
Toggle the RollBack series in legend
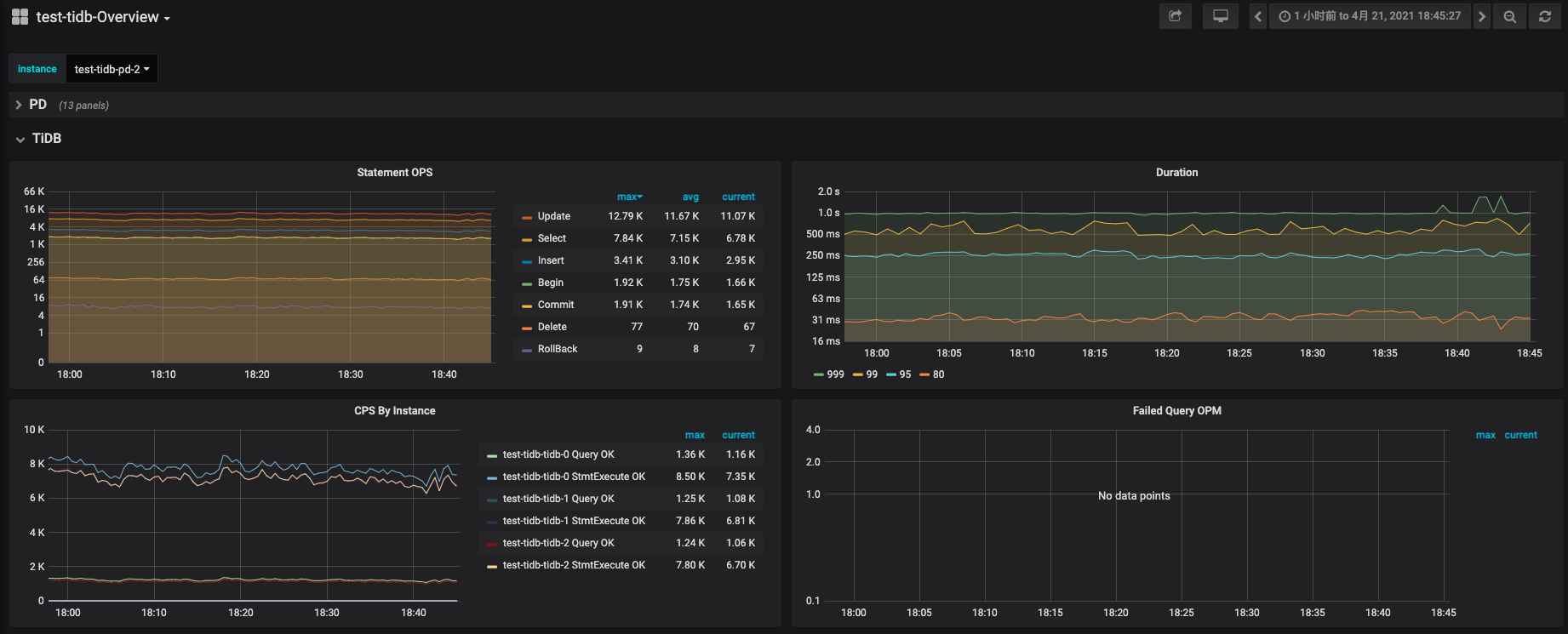(x=557, y=349)
